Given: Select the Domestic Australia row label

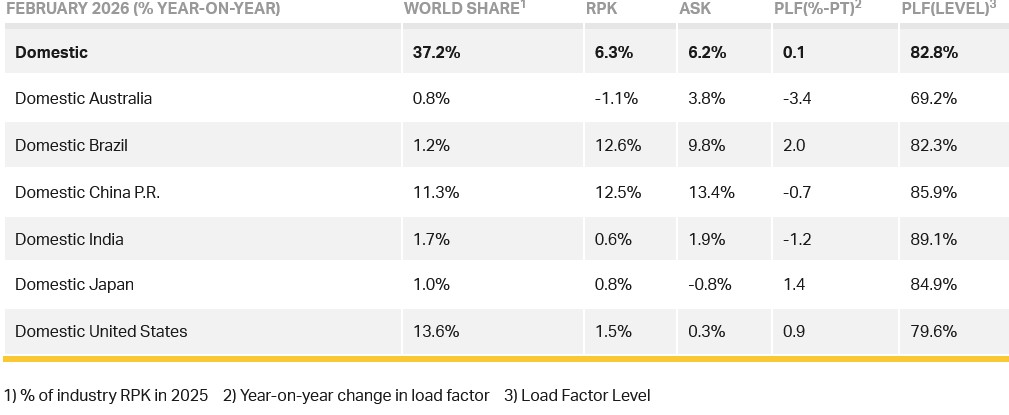Looking at the screenshot, I should (83, 99).
